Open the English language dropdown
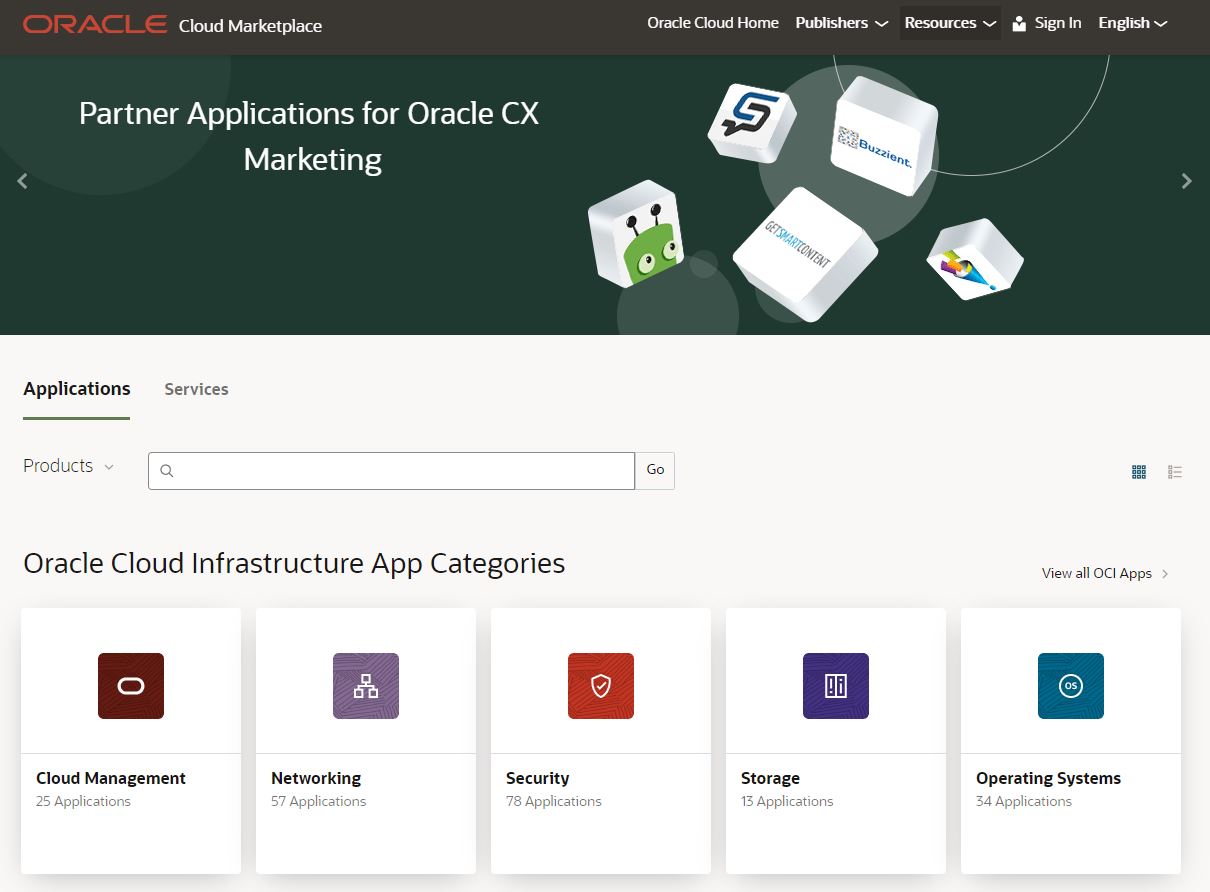 point(1133,23)
